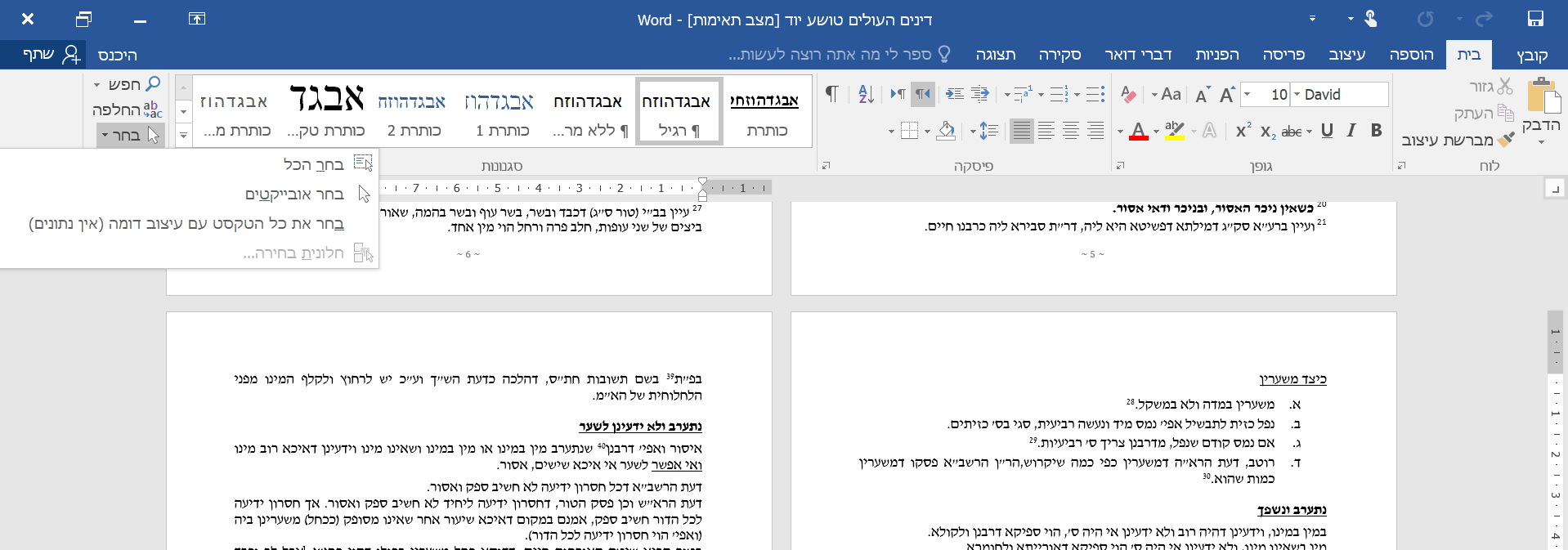
Task: Open the bullets list dropdown arrow
Action: (x=1077, y=95)
